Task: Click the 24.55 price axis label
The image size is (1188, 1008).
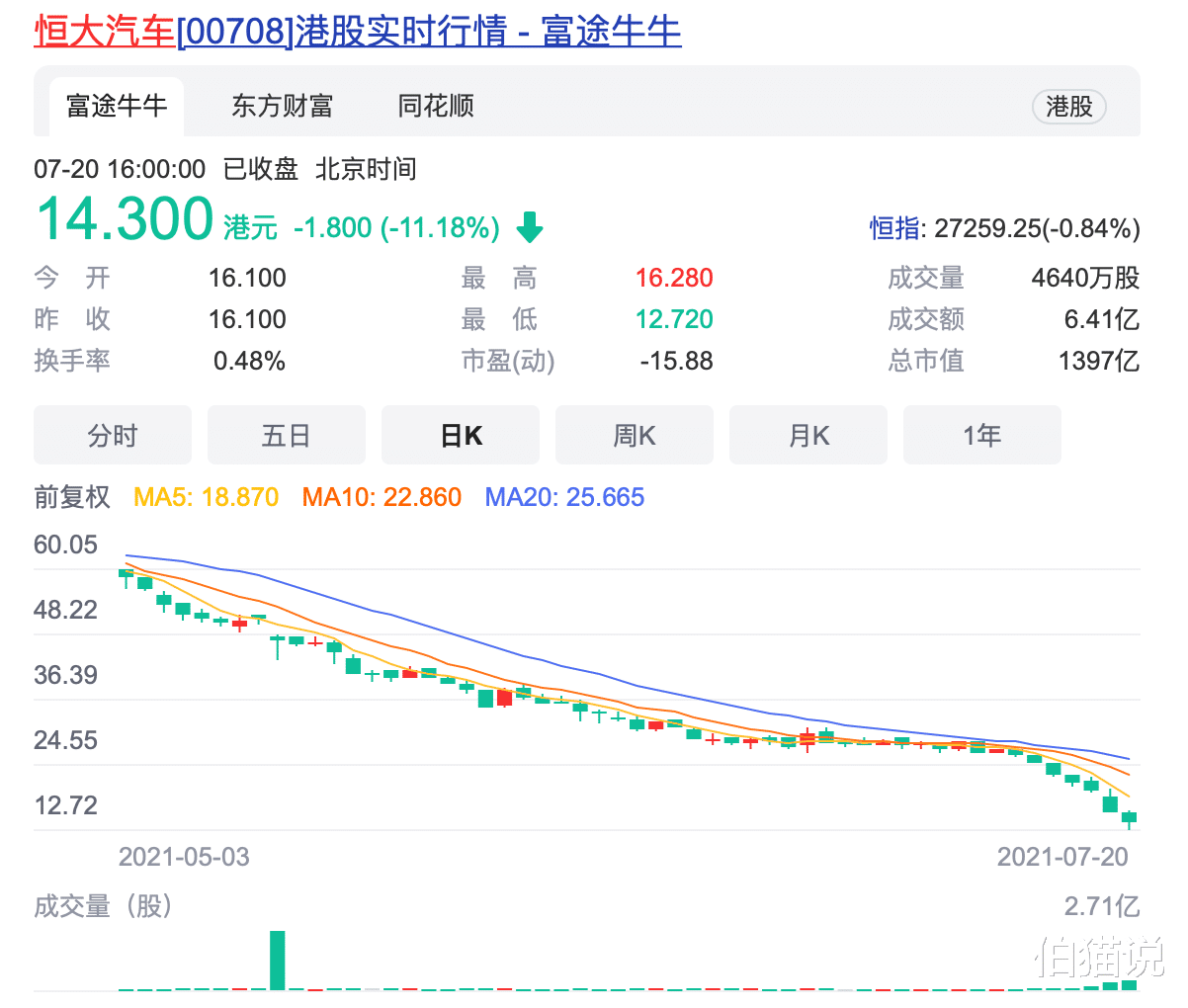Action: [x=66, y=740]
